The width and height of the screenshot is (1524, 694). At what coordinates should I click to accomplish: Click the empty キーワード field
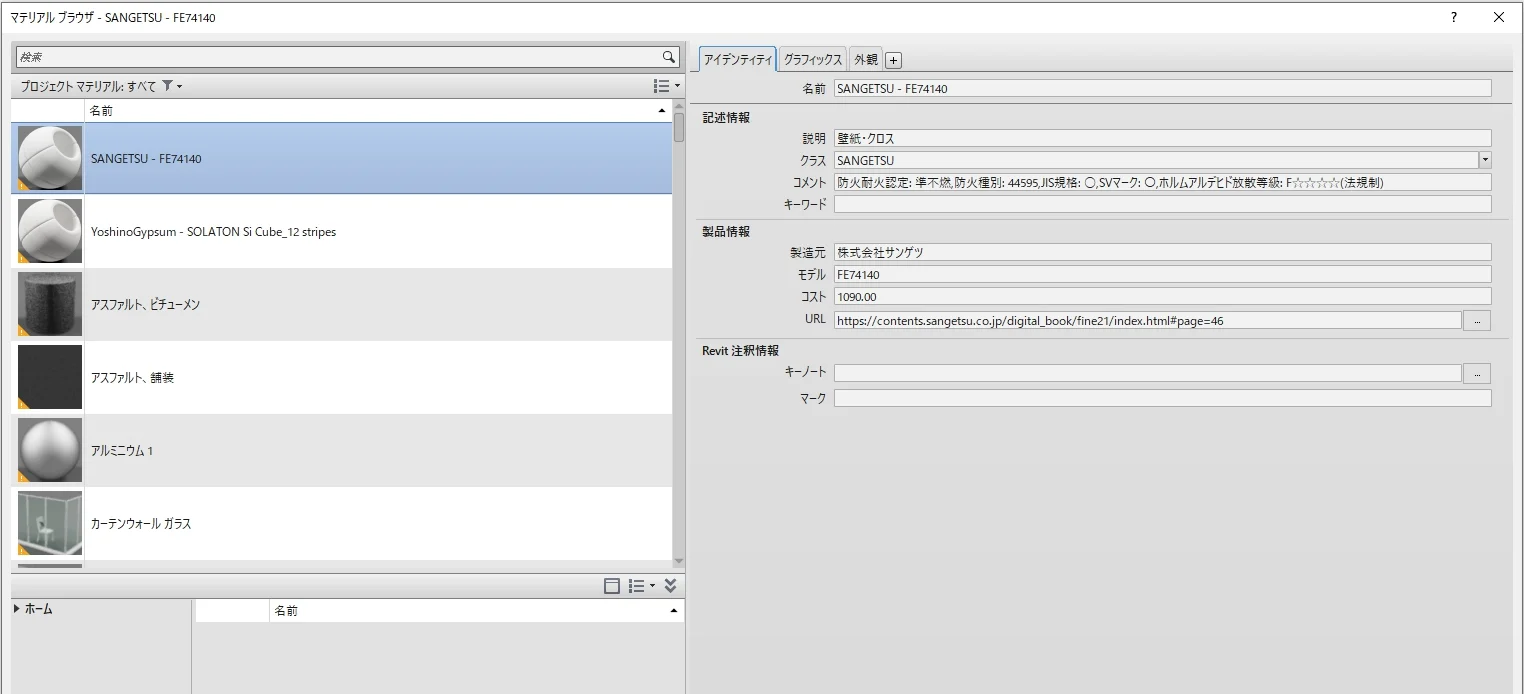tap(1162, 204)
